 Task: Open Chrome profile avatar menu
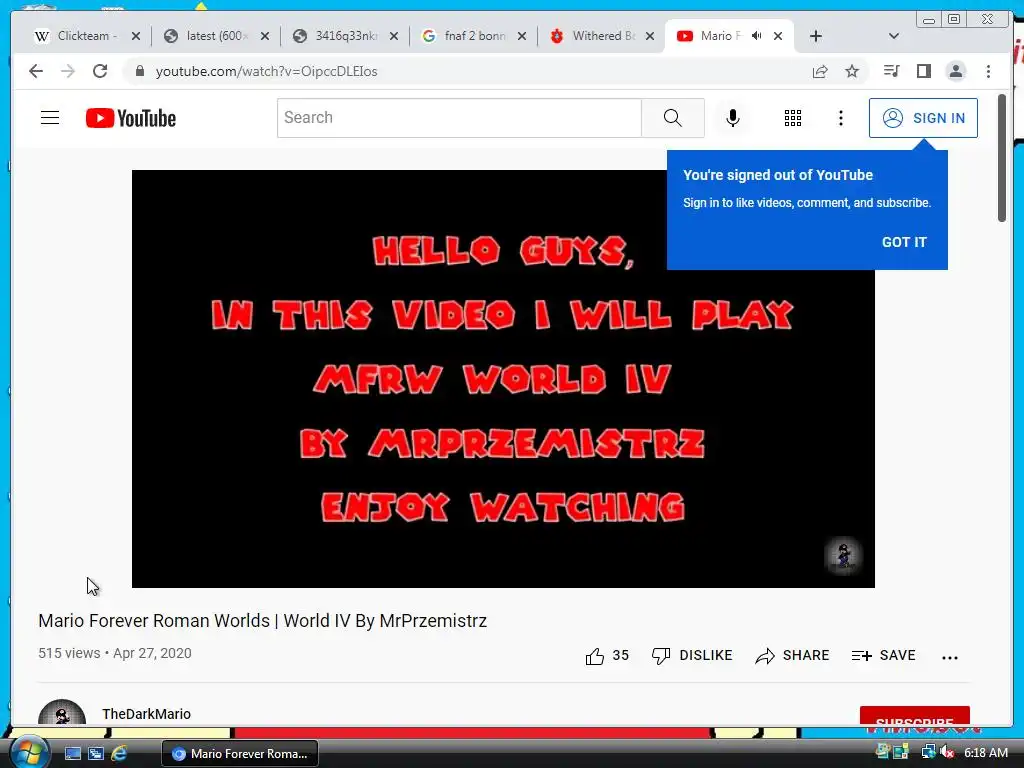coord(955,71)
